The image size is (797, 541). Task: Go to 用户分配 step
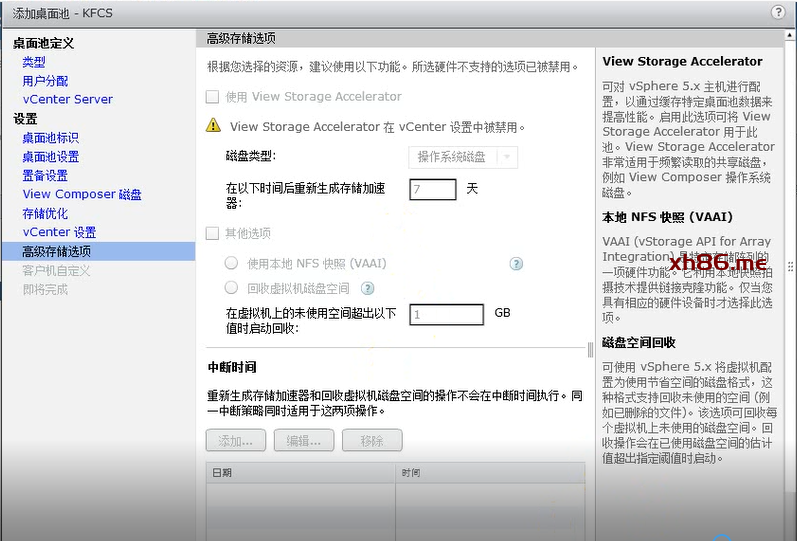pyautogui.click(x=45, y=81)
